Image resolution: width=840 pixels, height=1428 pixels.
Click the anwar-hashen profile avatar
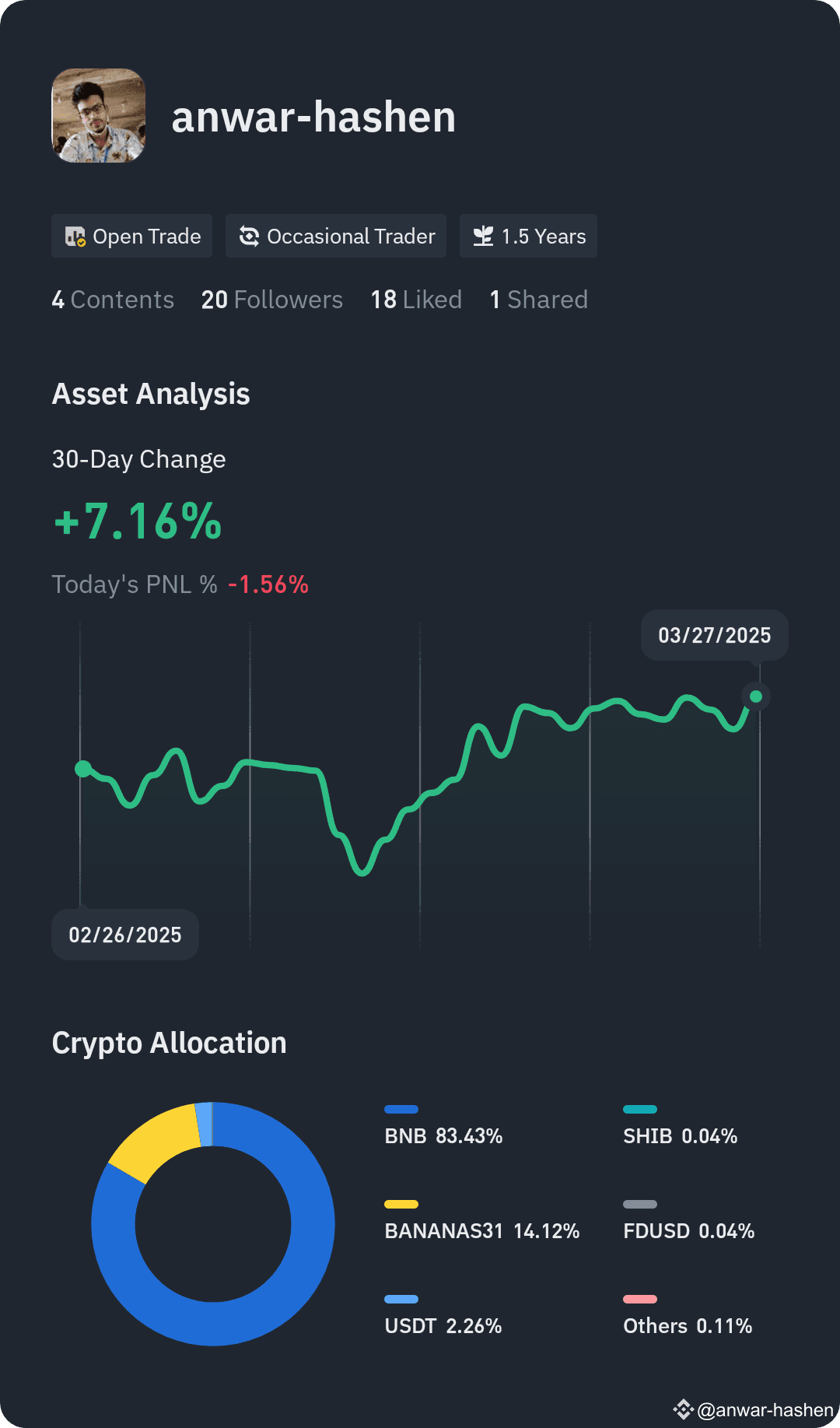(x=99, y=116)
